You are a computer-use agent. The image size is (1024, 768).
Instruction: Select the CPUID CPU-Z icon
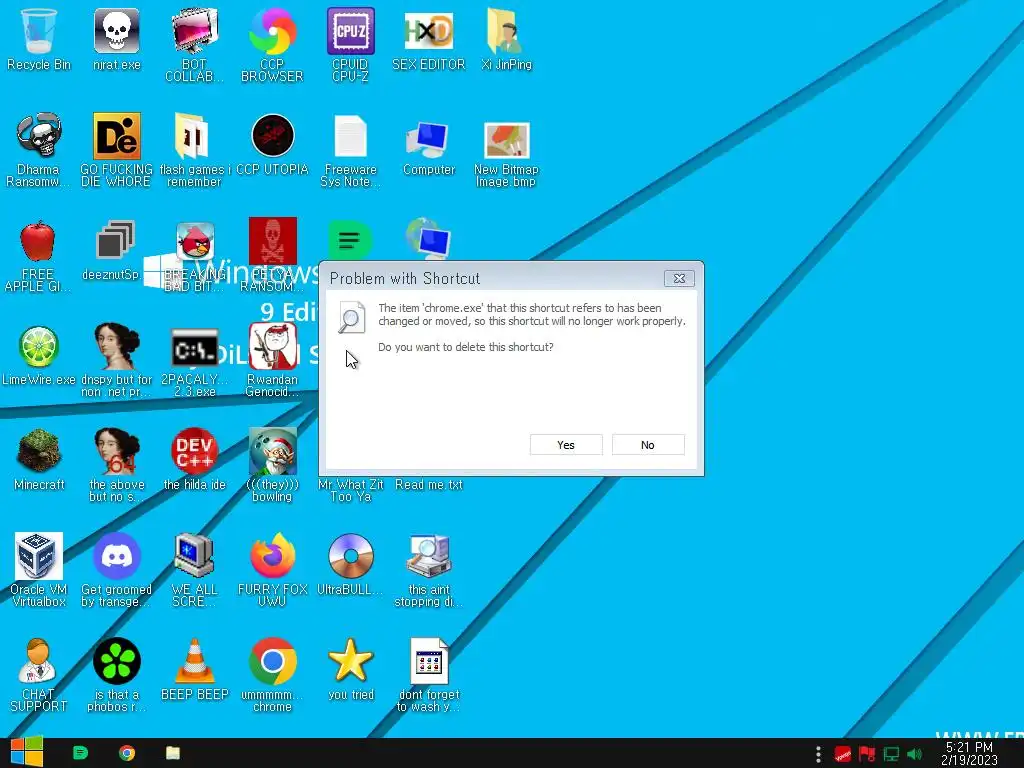[351, 31]
